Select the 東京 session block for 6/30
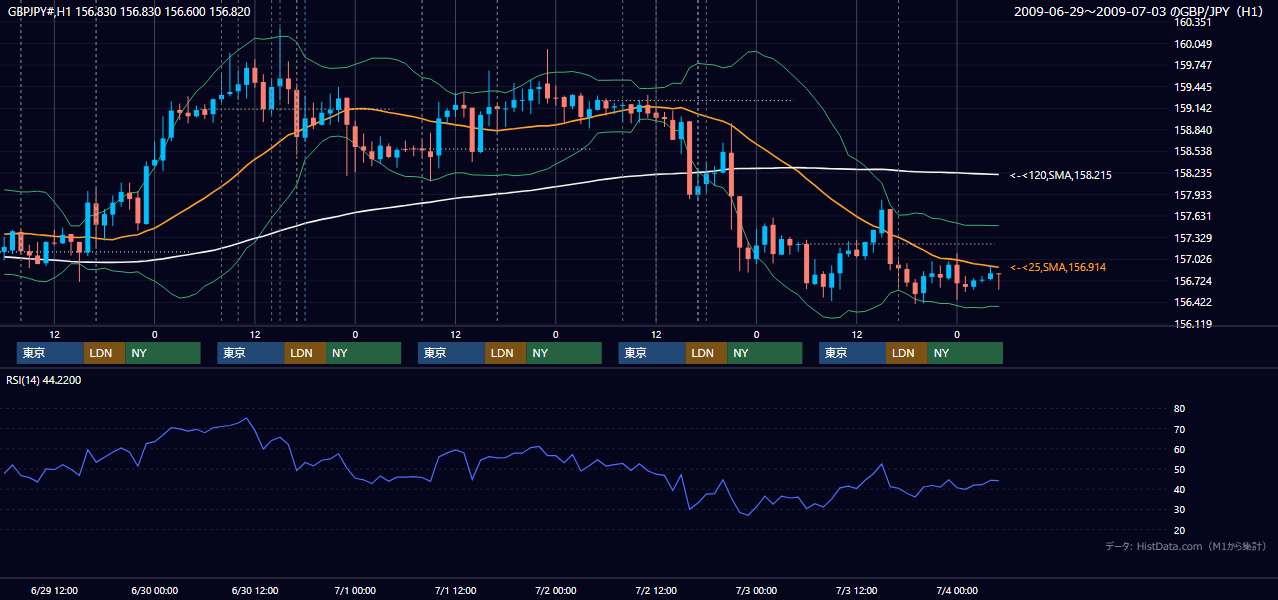The height and width of the screenshot is (600, 1278). 251,353
